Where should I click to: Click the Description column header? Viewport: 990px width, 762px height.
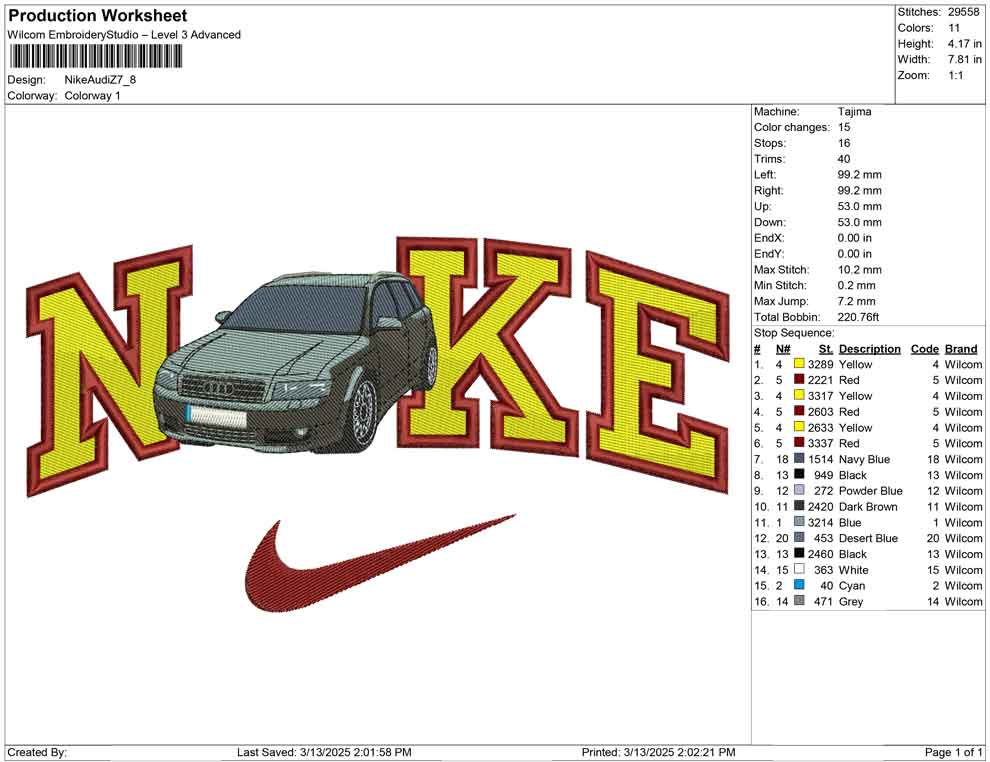tap(869, 348)
